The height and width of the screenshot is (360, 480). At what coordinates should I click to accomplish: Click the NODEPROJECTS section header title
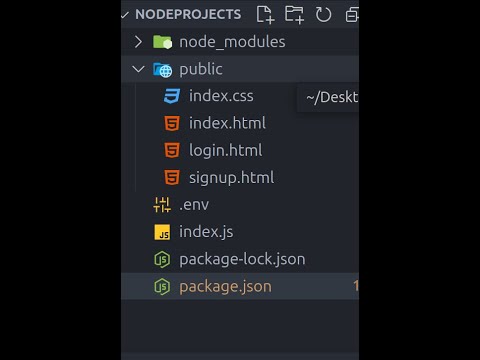[188, 15]
